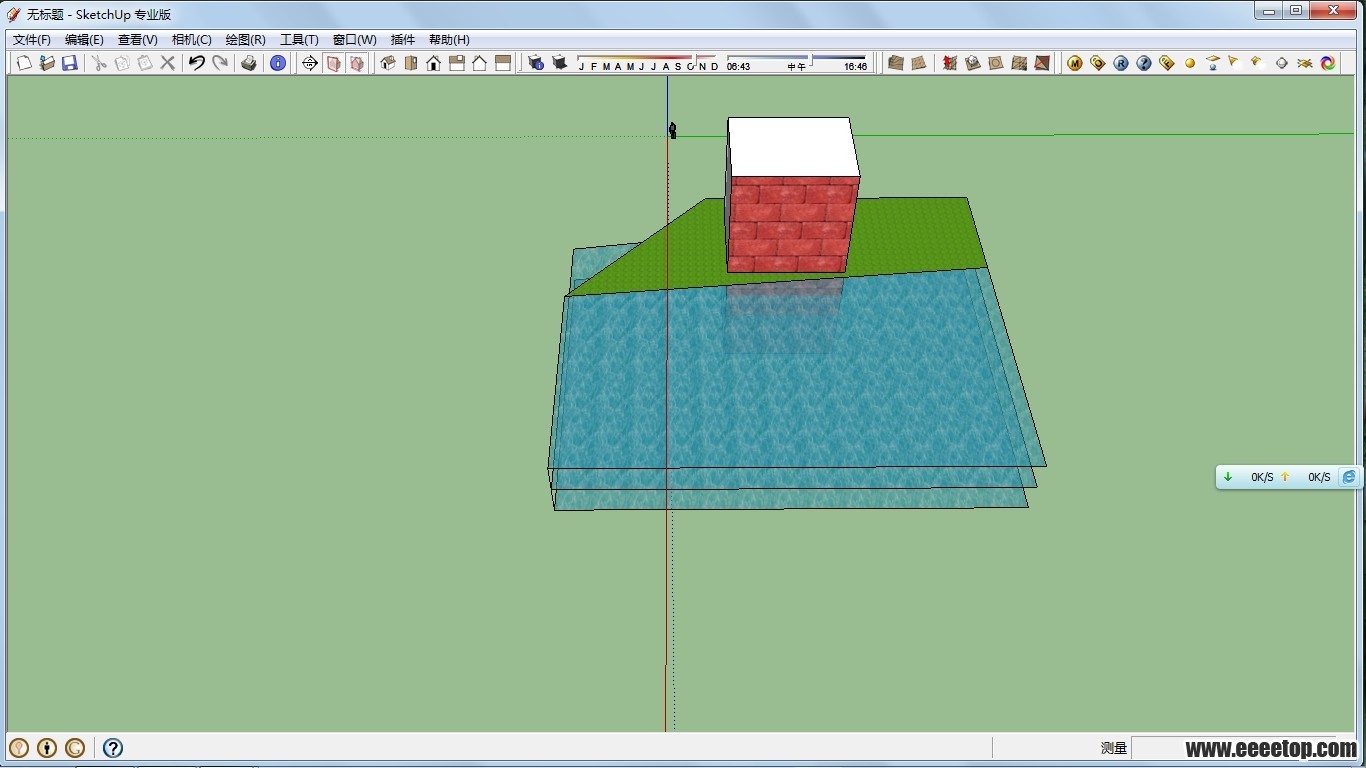Open the 绘图(R) menu
Viewport: 1366px width, 768px height.
point(246,40)
